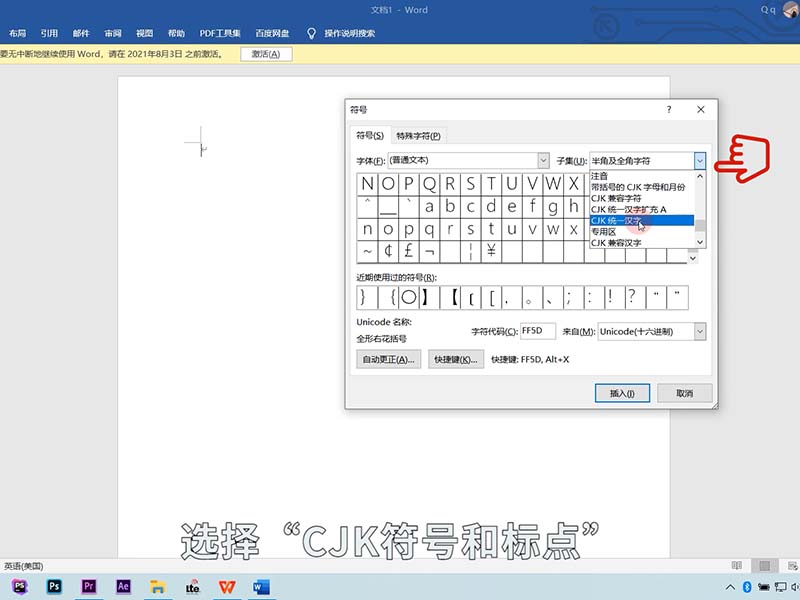Screen dimensions: 800x600
Task: Switch to the 特殊字符(P) tab
Action: pos(418,136)
